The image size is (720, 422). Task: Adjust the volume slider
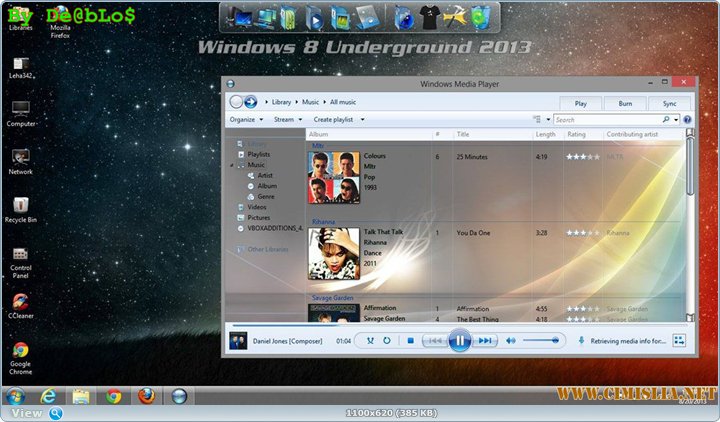click(x=542, y=341)
